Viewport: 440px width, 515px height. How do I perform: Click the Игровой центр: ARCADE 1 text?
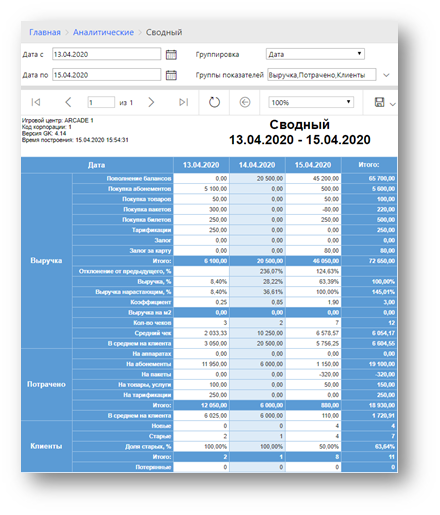[x=58, y=120]
